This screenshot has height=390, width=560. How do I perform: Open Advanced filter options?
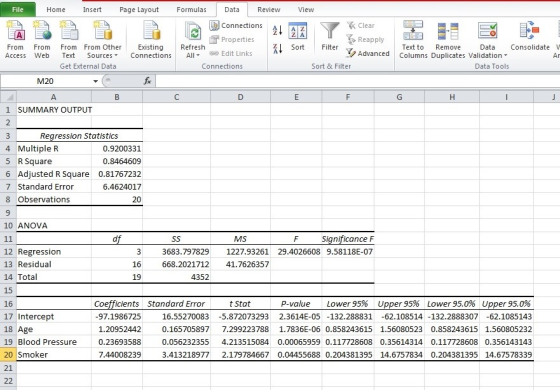(x=368, y=53)
